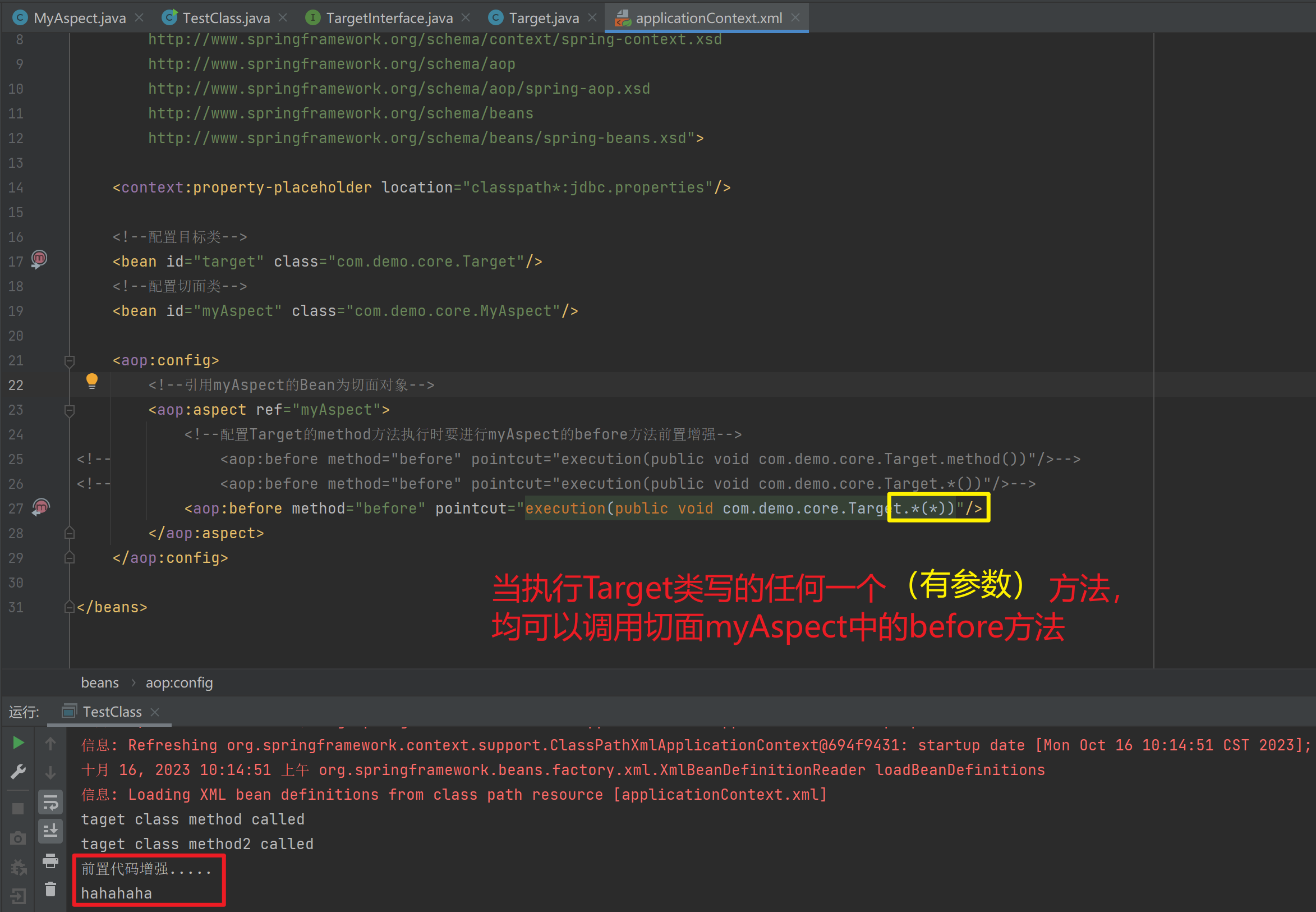Open run configuration wrench icon
The width and height of the screenshot is (1316, 912).
(x=19, y=772)
